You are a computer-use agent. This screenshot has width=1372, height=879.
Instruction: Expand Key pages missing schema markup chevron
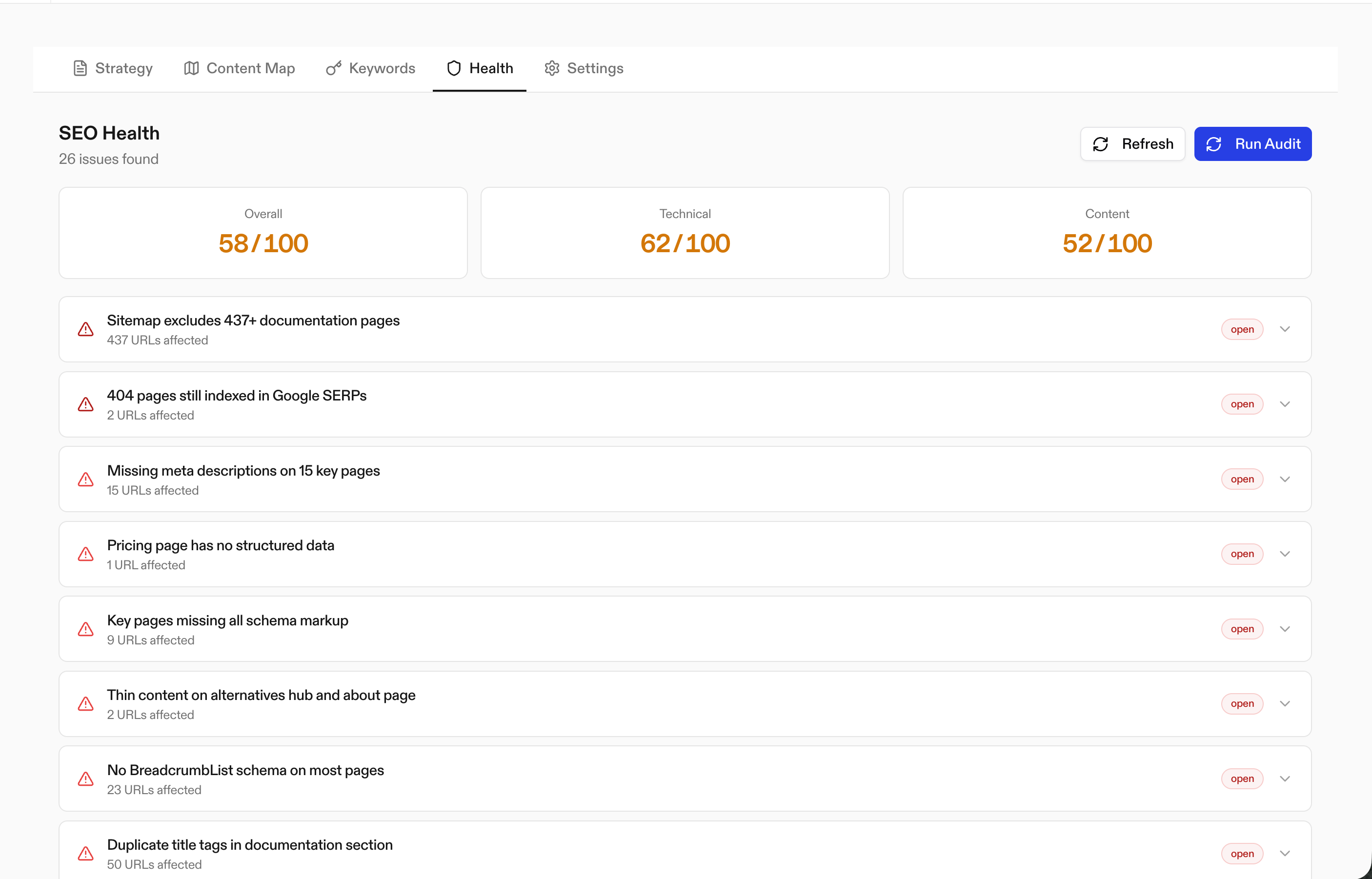coord(1285,629)
